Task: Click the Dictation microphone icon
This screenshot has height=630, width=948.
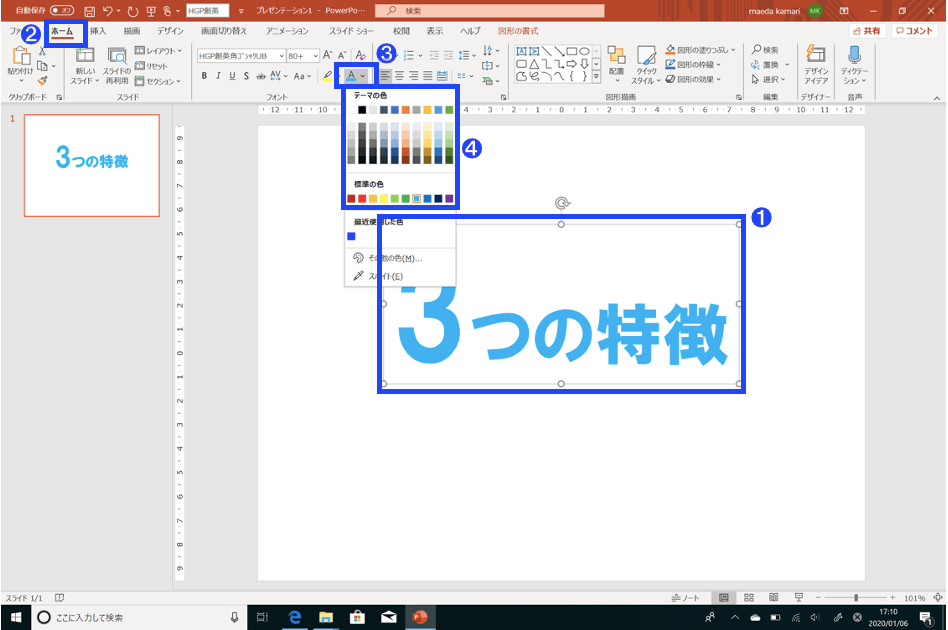Action: pos(854,54)
